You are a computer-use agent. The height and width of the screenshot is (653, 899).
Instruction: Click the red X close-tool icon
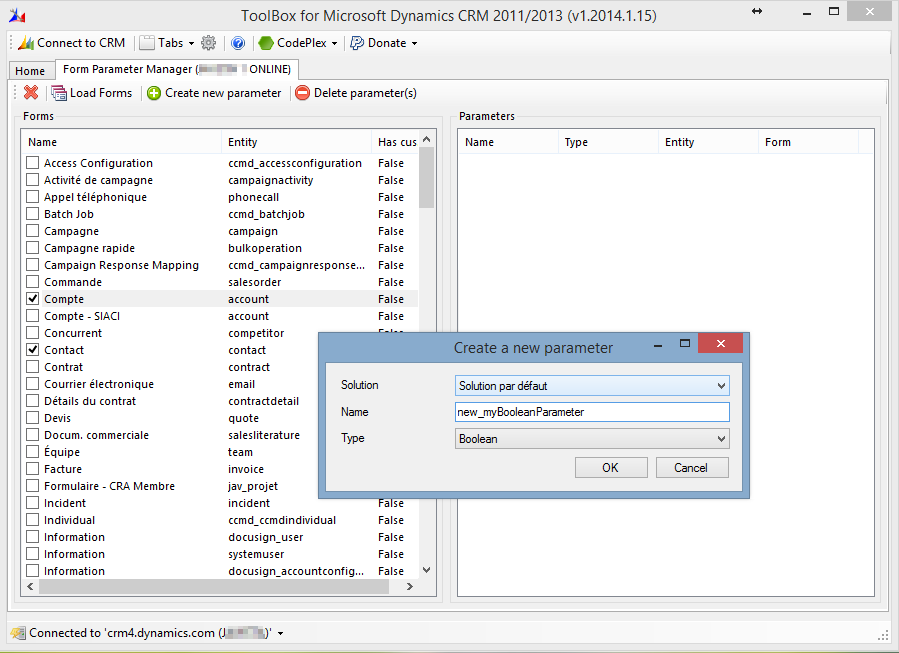click(x=31, y=93)
